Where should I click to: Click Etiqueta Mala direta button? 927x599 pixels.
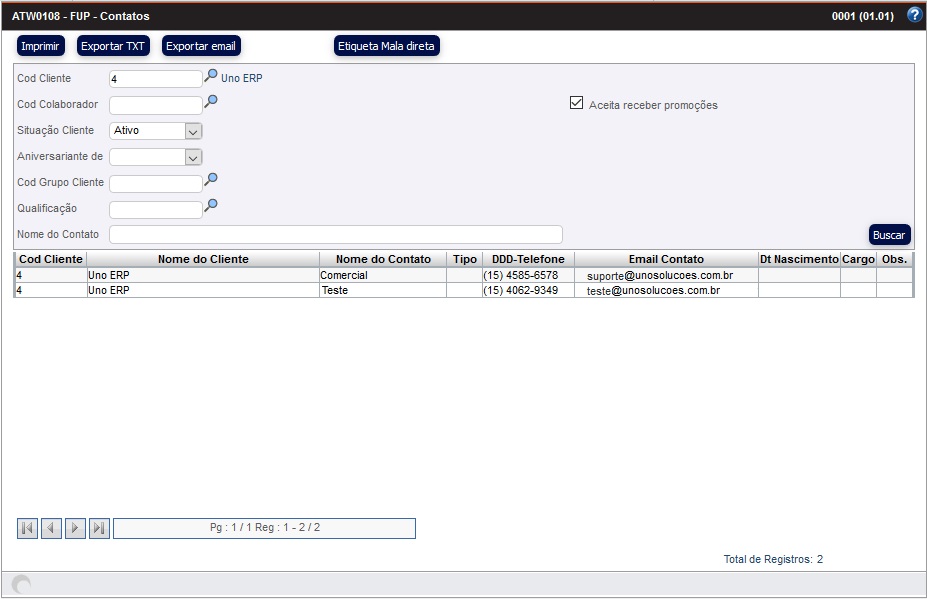click(387, 46)
